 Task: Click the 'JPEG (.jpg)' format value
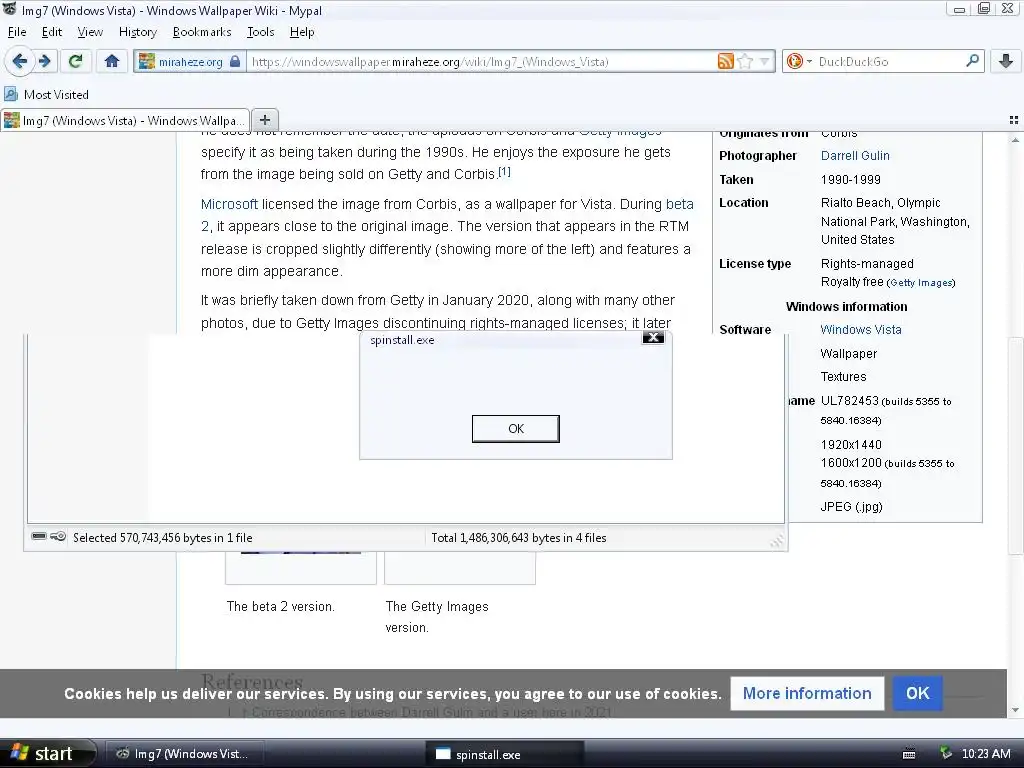[851, 507]
